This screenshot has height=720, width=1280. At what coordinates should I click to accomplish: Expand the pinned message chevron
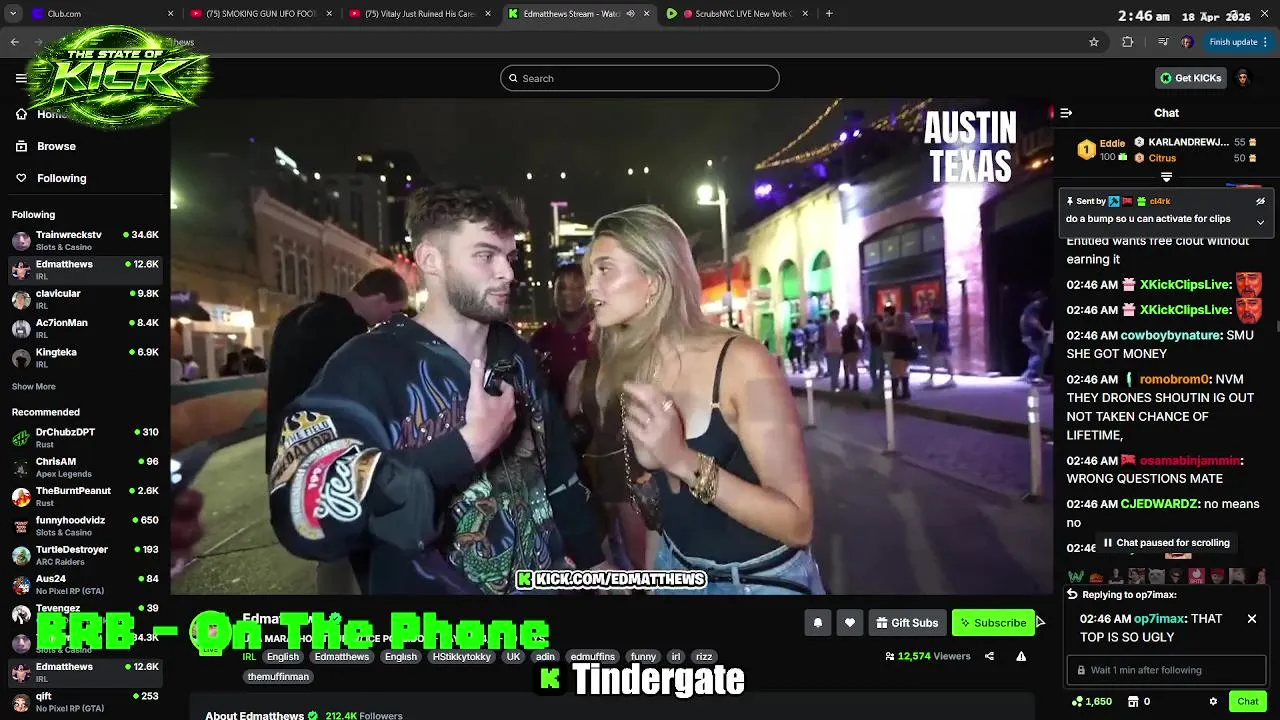(1260, 222)
